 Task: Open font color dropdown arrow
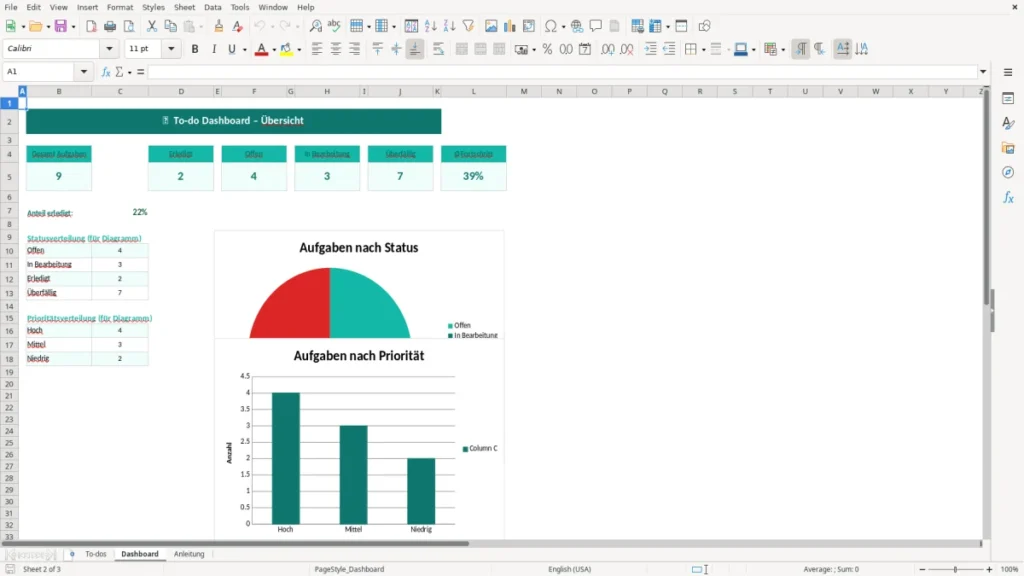274,50
